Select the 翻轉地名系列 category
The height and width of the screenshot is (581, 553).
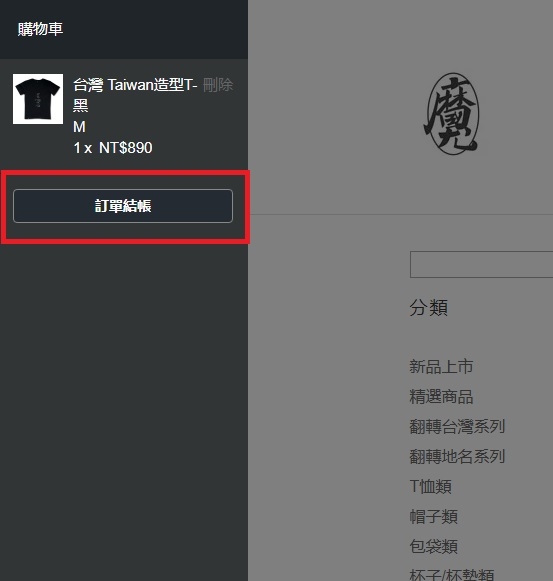tap(457, 456)
